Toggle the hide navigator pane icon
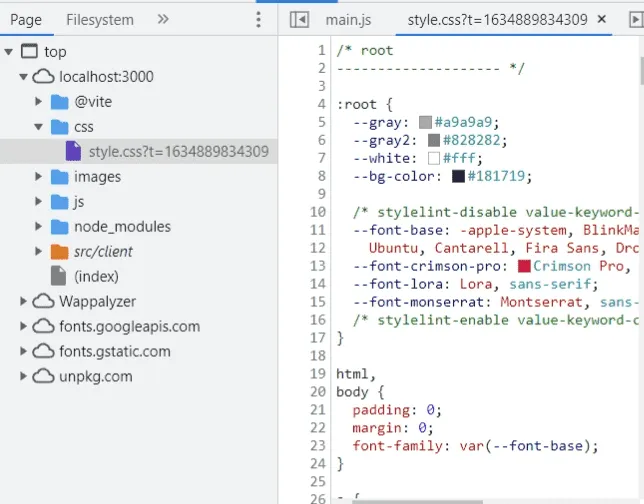Screen dimensions: 644x504 [x=299, y=20]
